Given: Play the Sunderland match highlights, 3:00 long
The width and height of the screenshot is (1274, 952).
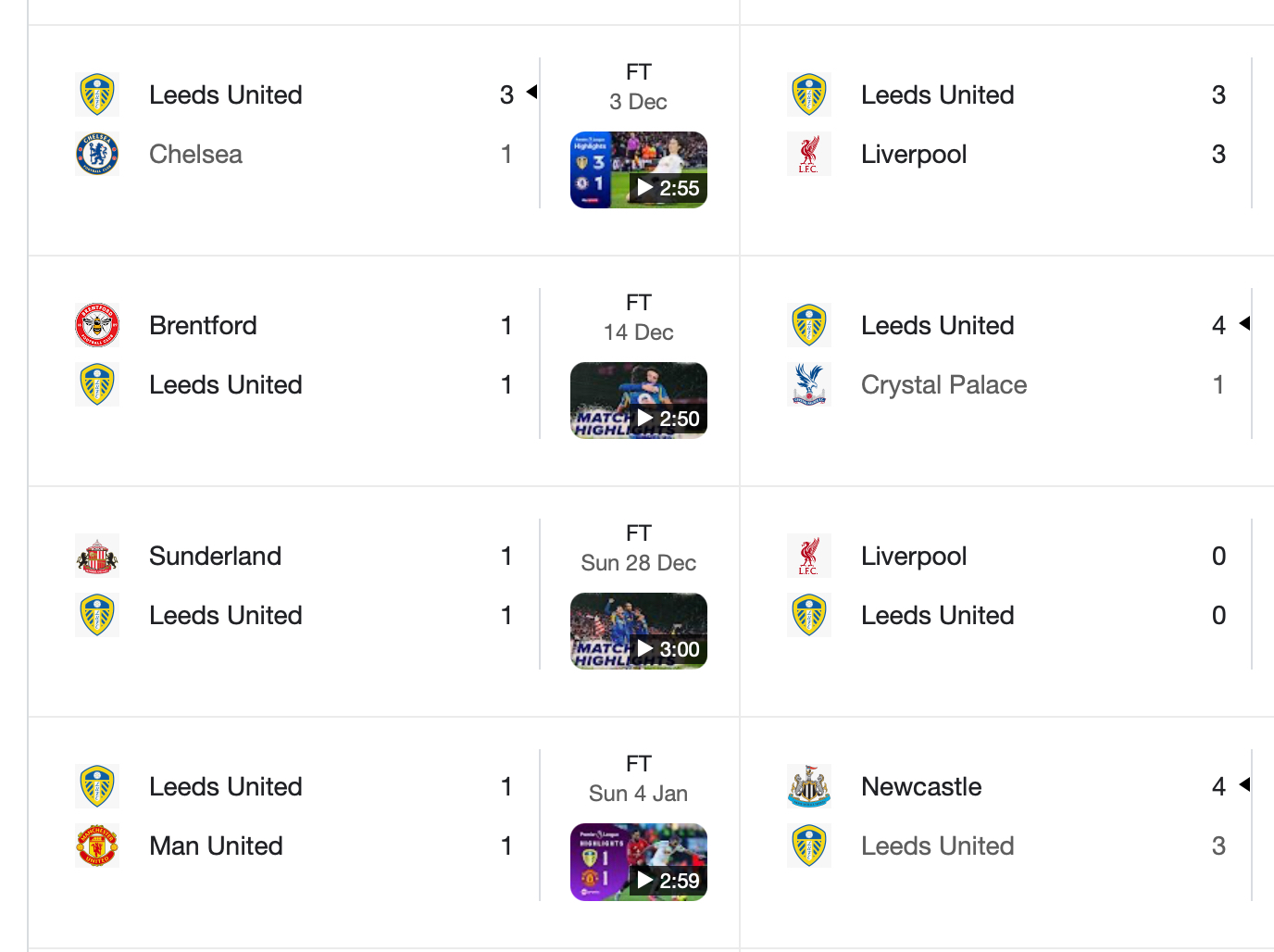Looking at the screenshot, I should 639,632.
